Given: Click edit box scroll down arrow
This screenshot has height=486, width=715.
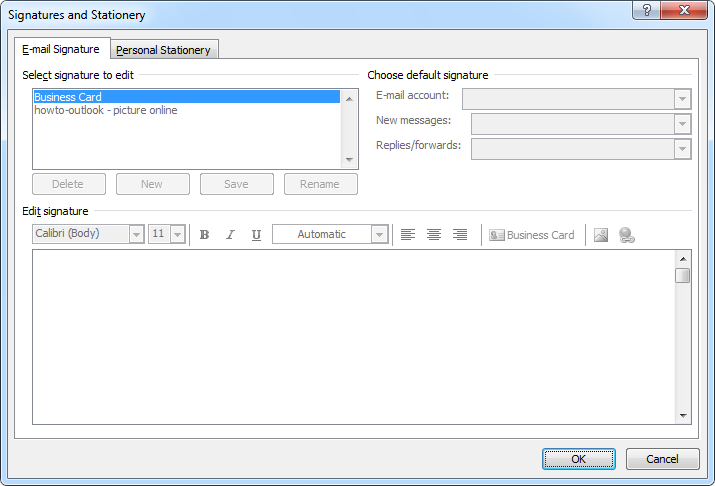Looking at the screenshot, I should (x=683, y=415).
